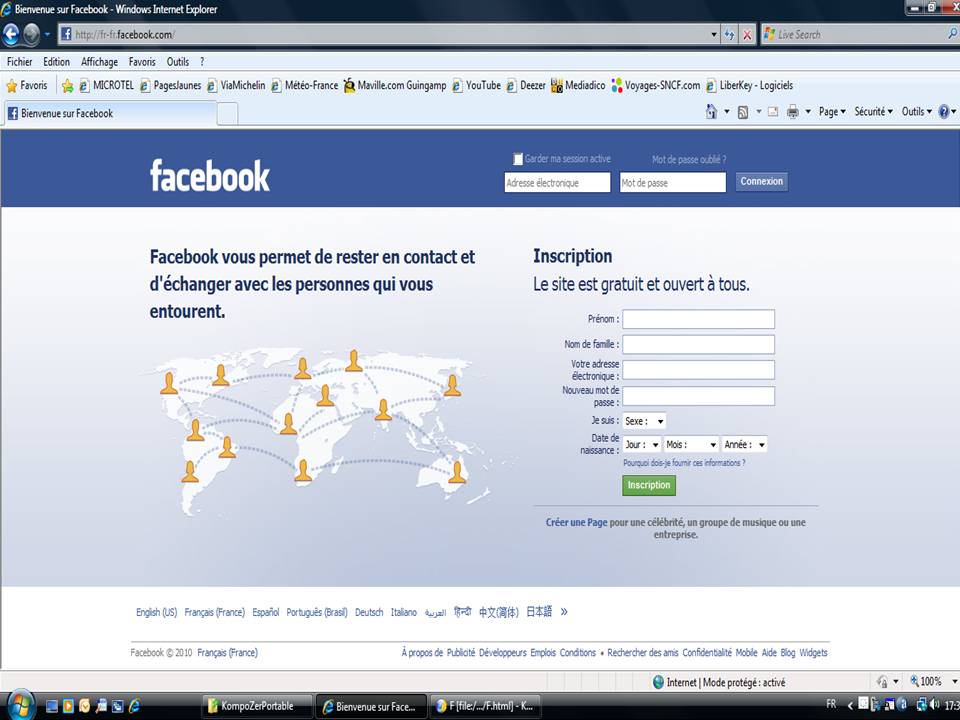This screenshot has width=960, height=720.
Task: Open the Affichage menu
Action: [x=99, y=62]
